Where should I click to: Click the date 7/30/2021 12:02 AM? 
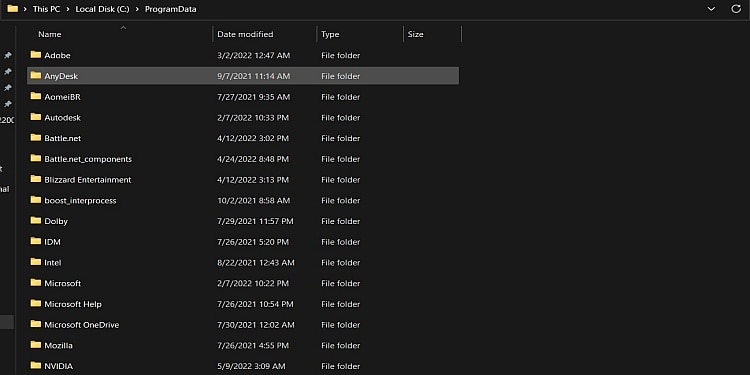[x=256, y=325]
